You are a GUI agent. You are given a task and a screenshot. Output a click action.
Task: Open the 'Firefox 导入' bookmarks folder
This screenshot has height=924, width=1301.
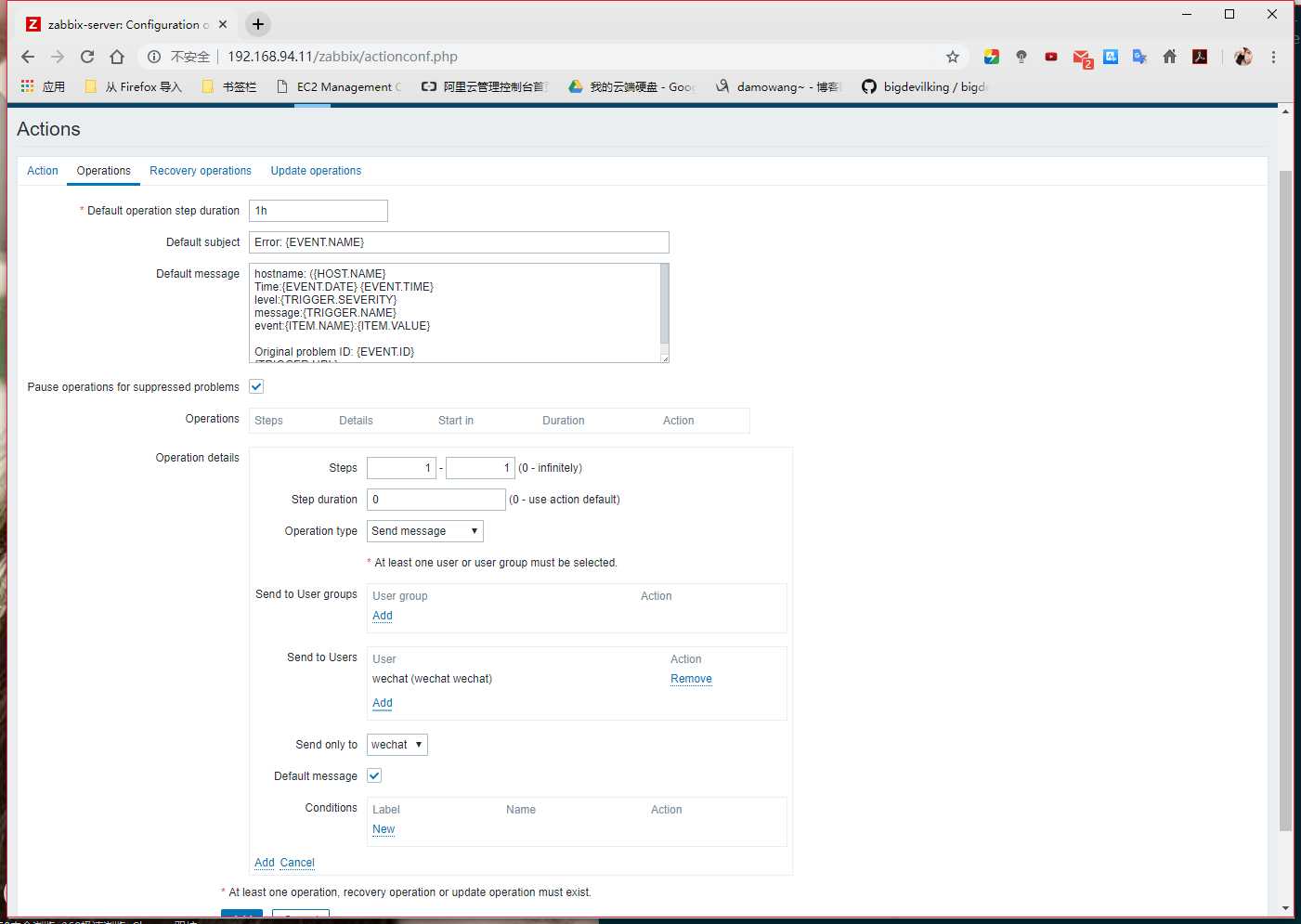[134, 86]
